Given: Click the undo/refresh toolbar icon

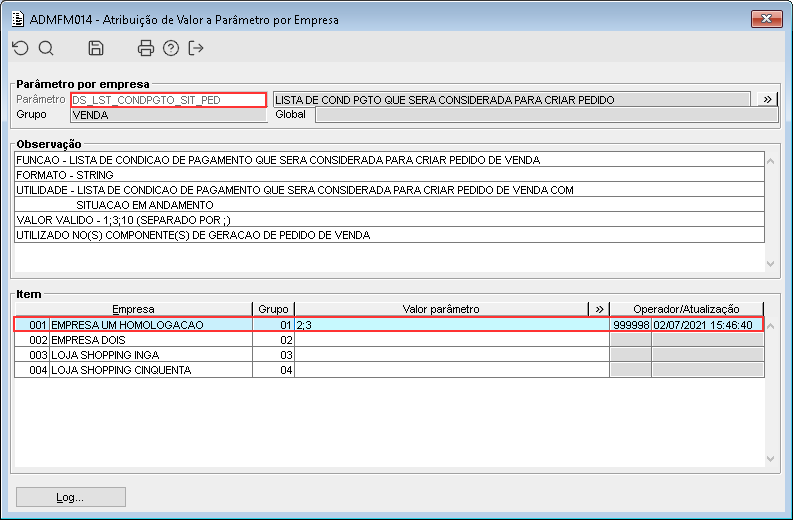Looking at the screenshot, I should pyautogui.click(x=20, y=48).
